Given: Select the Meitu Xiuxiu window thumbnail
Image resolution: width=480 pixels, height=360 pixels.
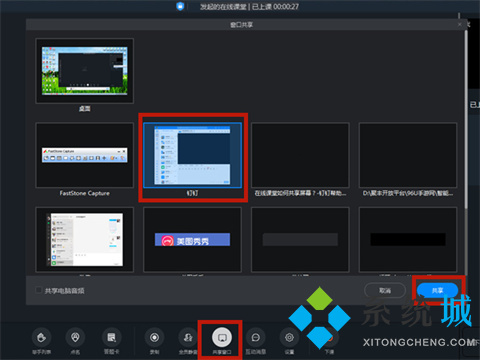Looking at the screenshot, I should (192, 239).
